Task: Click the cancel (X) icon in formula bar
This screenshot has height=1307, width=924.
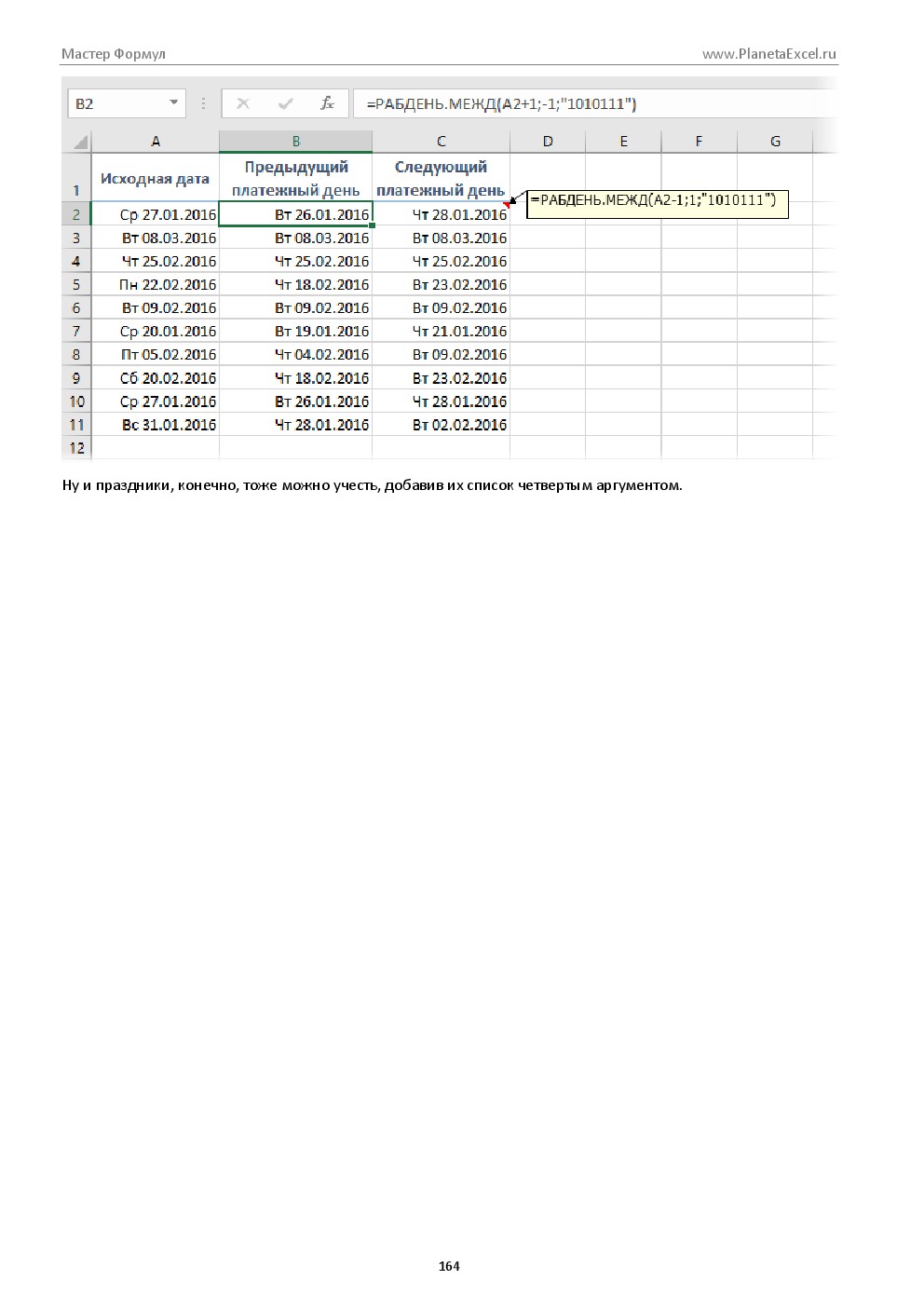Action: click(243, 103)
